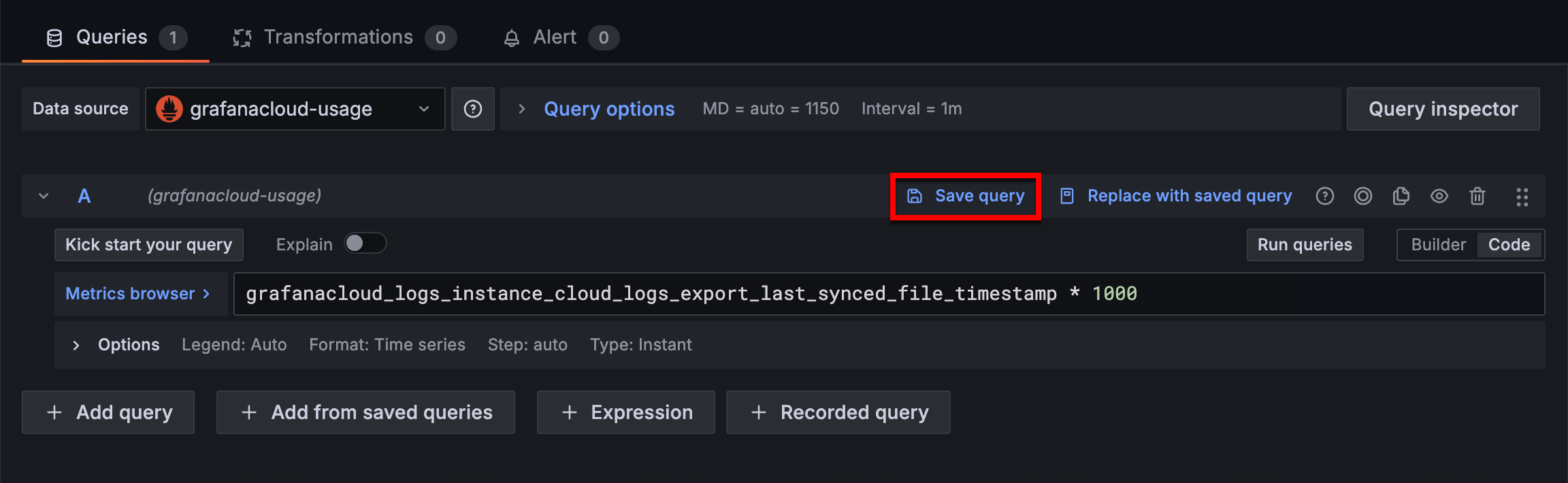This screenshot has height=483, width=1568.
Task: Collapse query row A
Action: [x=44, y=197]
